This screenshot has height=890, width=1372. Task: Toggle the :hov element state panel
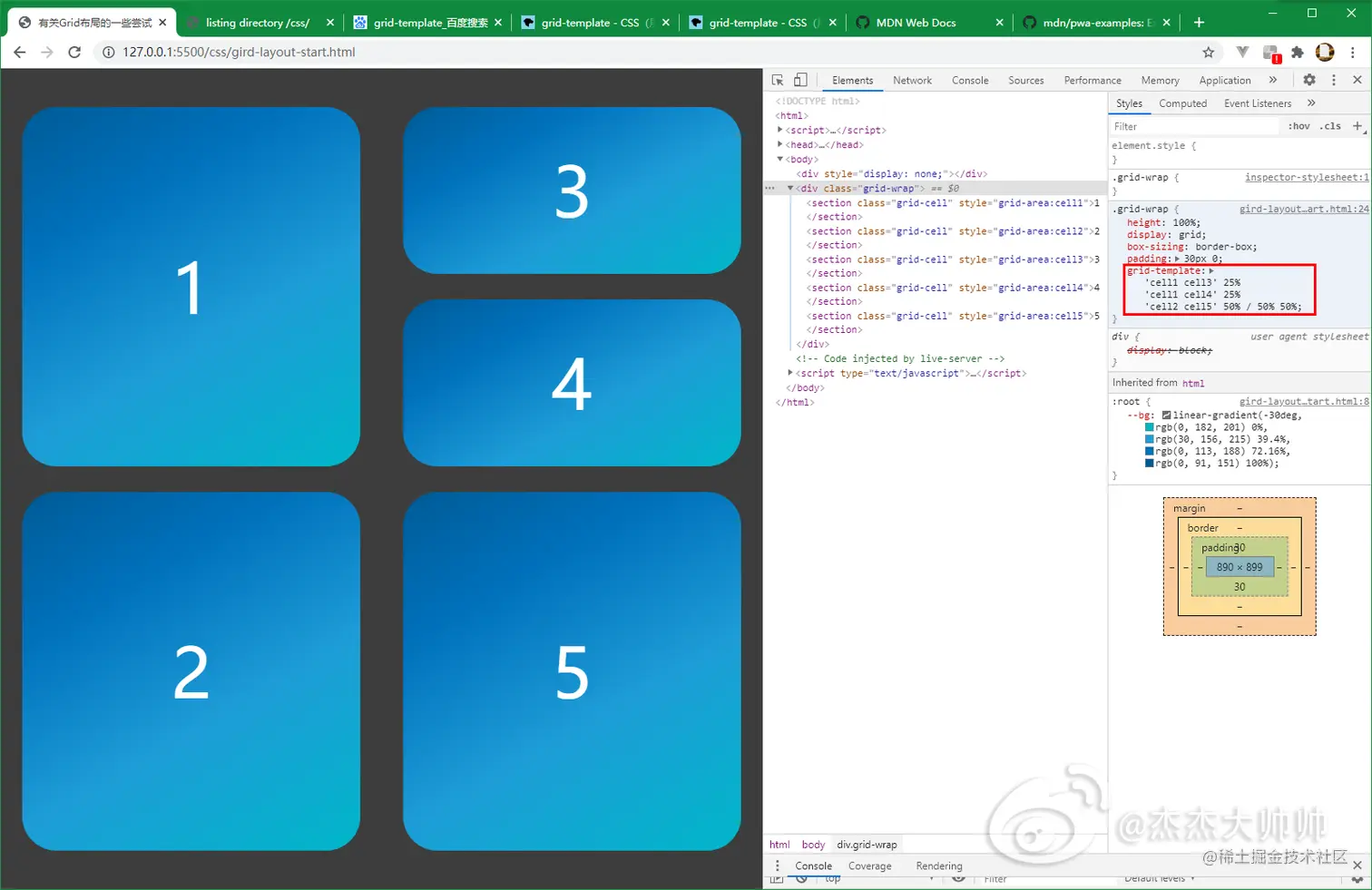pos(1298,126)
